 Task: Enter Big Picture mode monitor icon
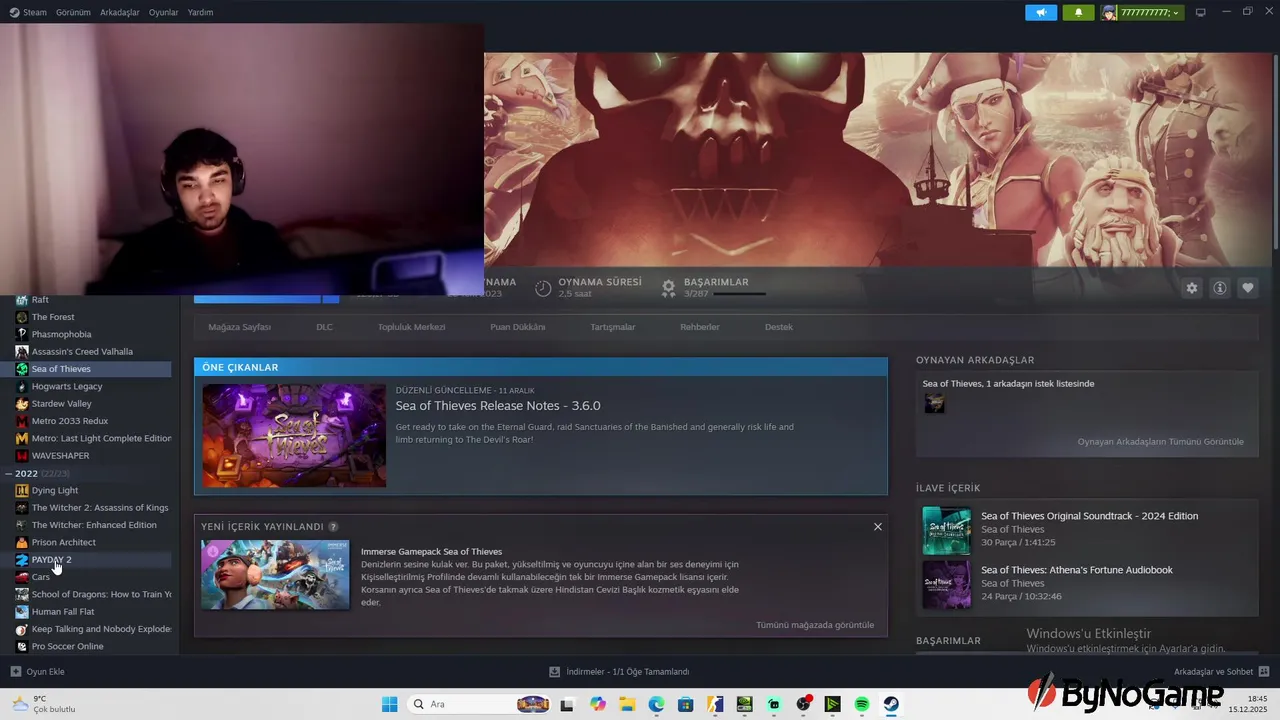[x=1201, y=13]
